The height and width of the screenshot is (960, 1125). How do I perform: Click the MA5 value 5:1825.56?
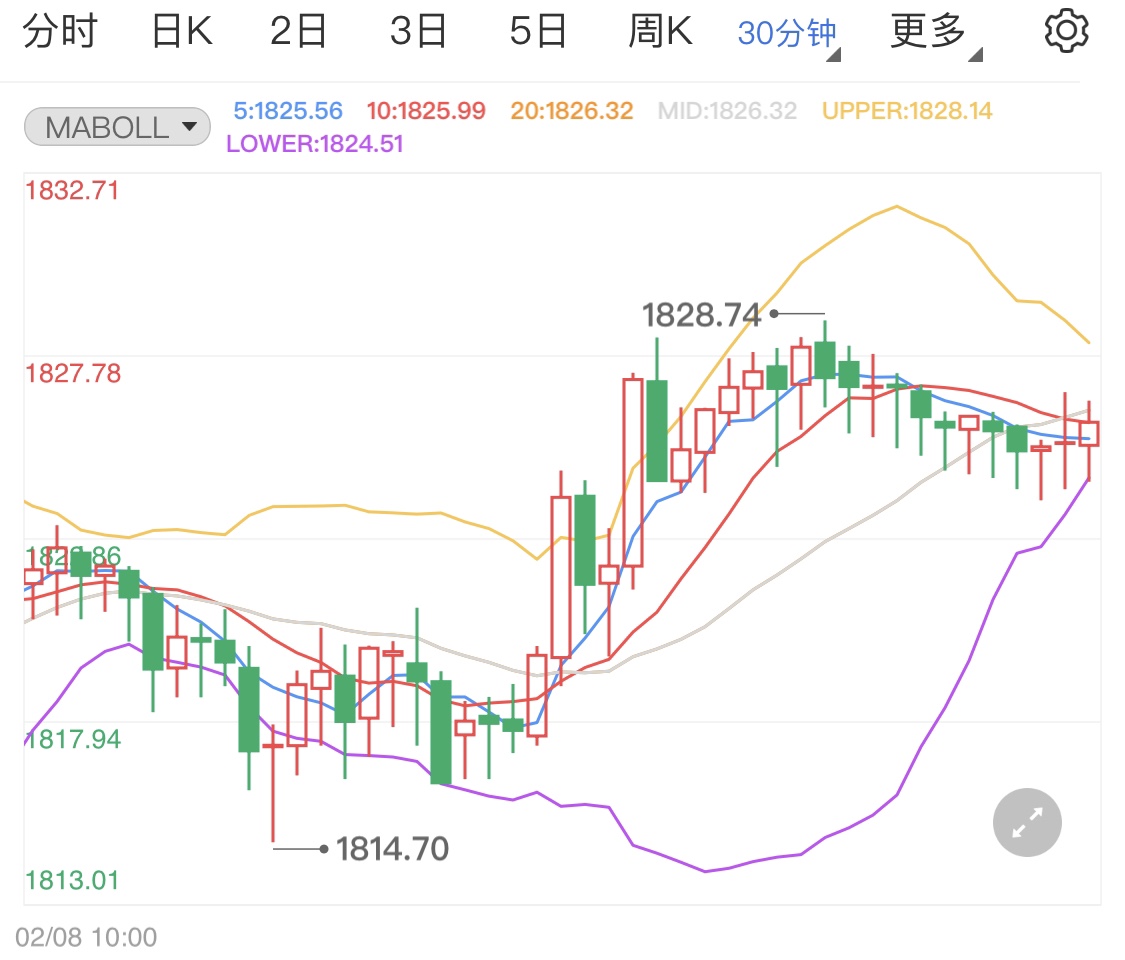(288, 110)
